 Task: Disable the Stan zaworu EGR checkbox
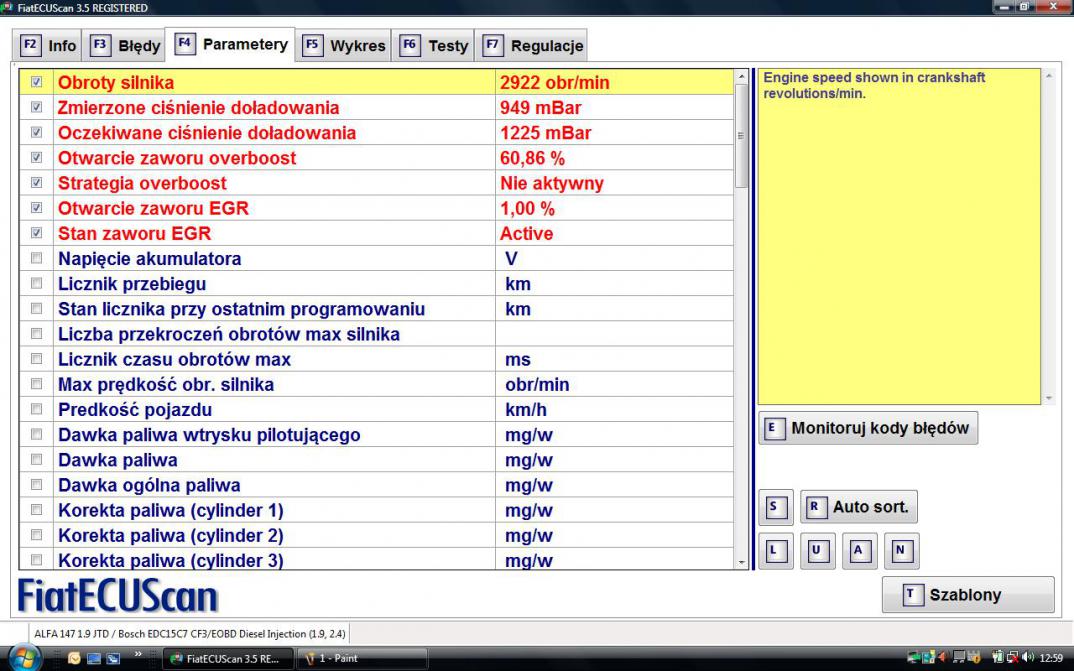point(37,233)
